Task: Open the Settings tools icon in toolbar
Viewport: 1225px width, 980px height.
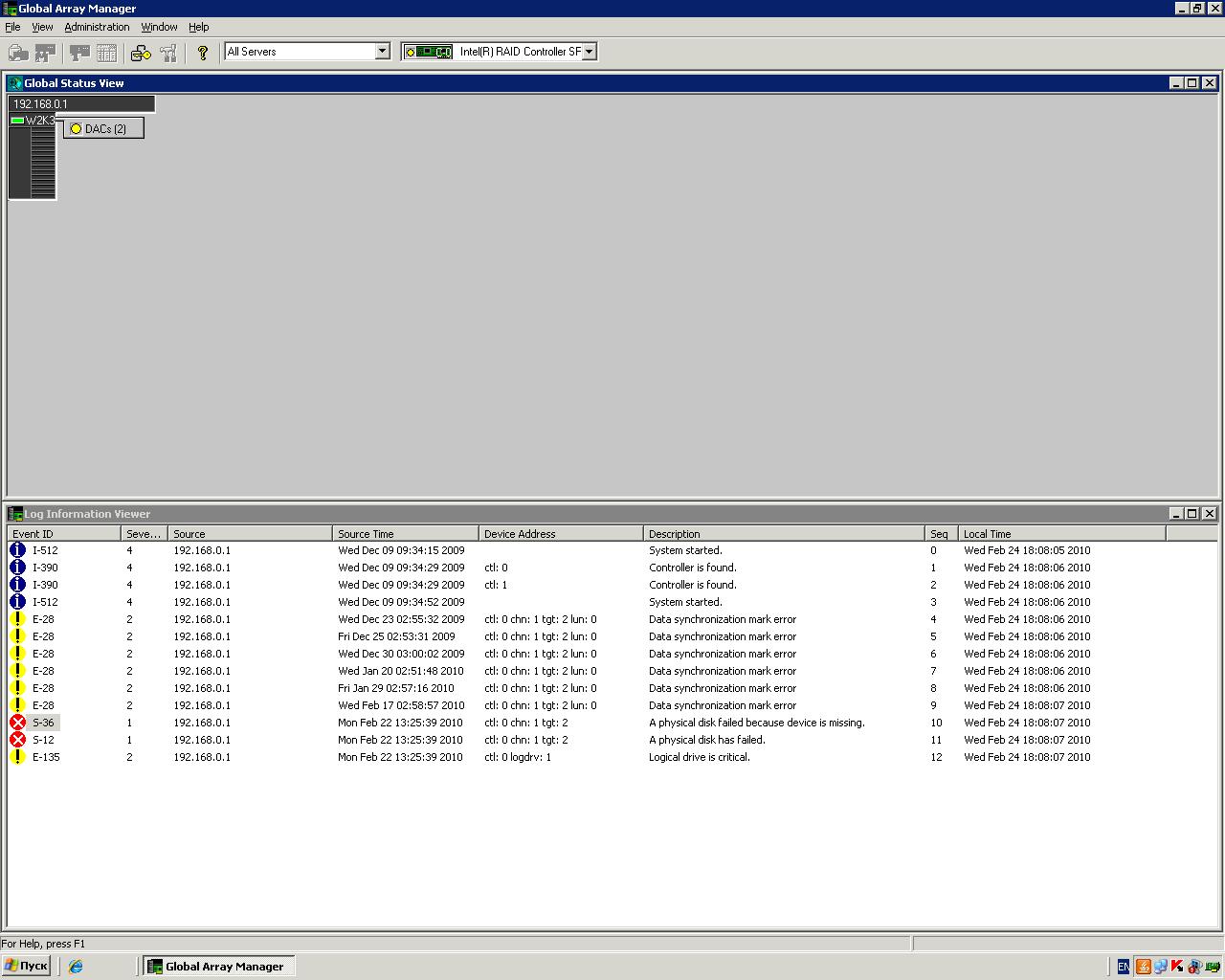Action: point(168,53)
